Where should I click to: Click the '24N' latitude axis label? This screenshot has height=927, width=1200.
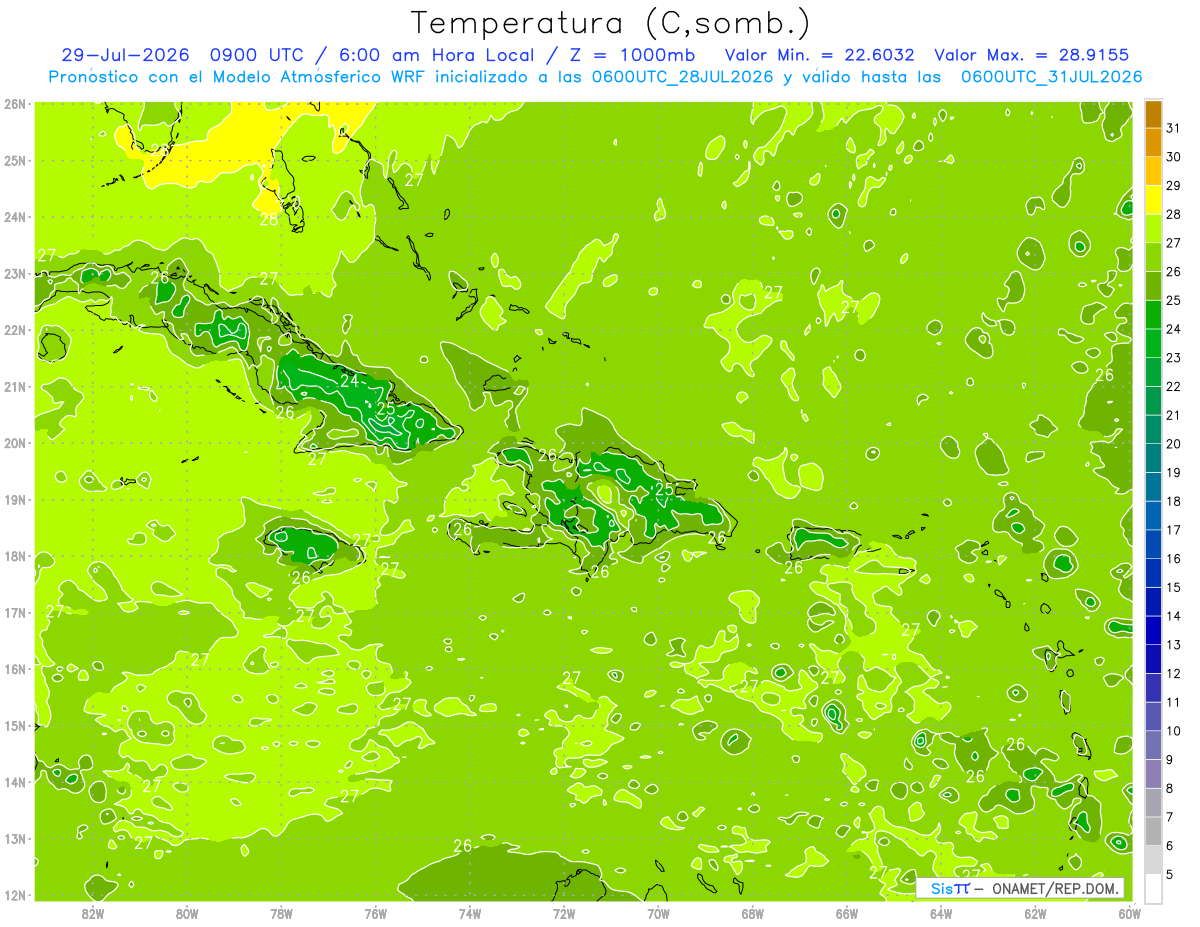[x=14, y=217]
